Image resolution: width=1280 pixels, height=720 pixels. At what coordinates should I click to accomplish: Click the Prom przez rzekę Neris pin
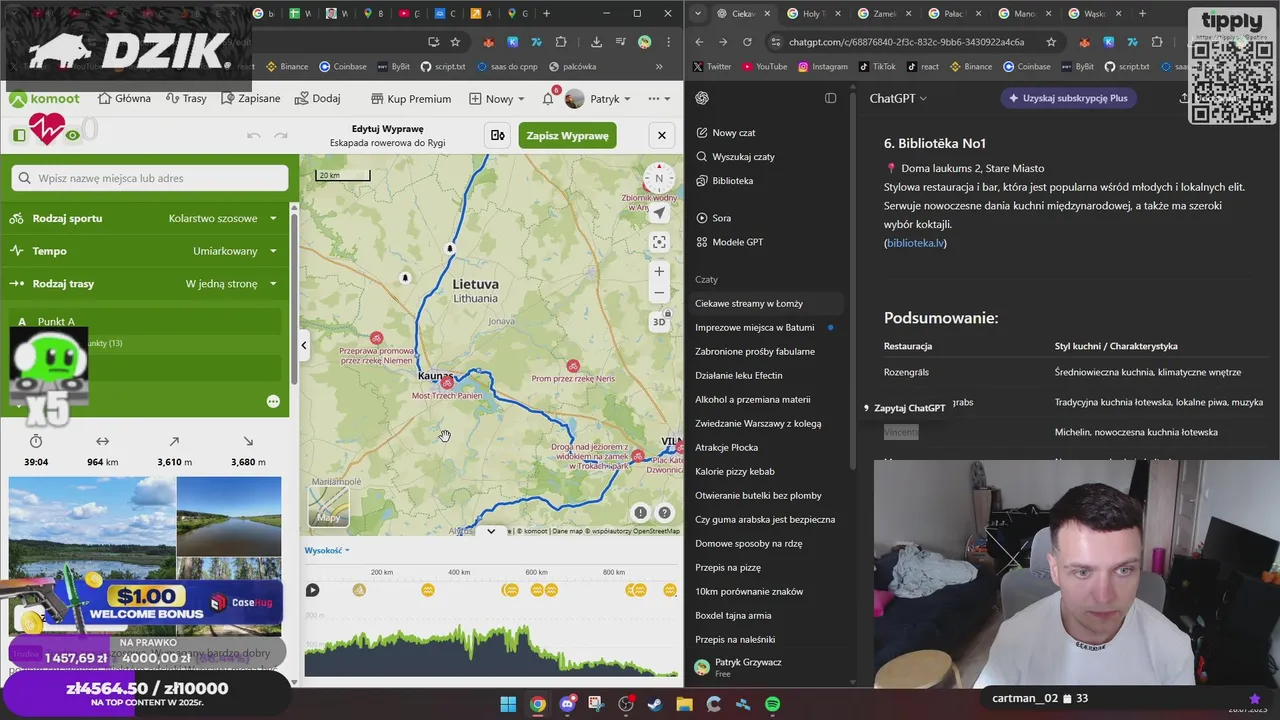[573, 366]
